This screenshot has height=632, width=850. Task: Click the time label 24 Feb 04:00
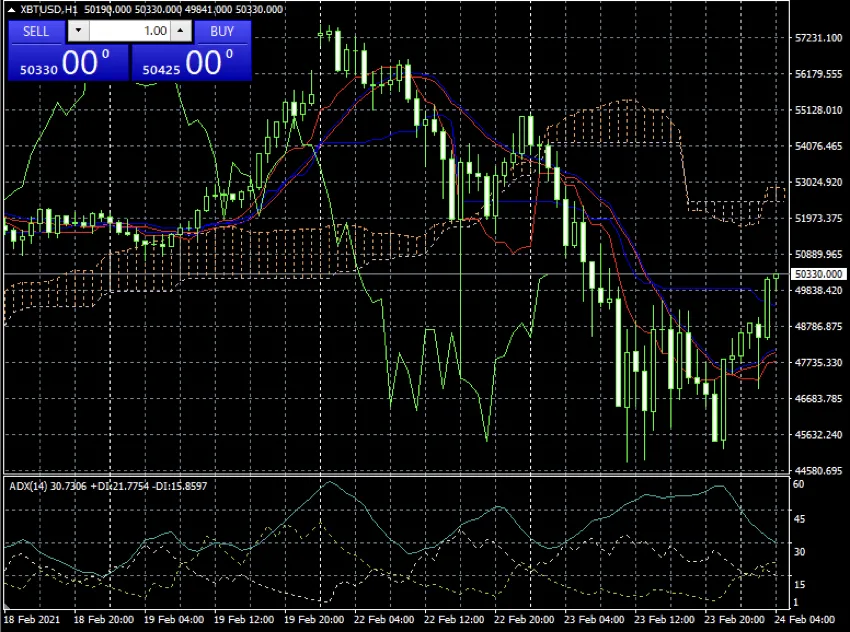tap(804, 620)
